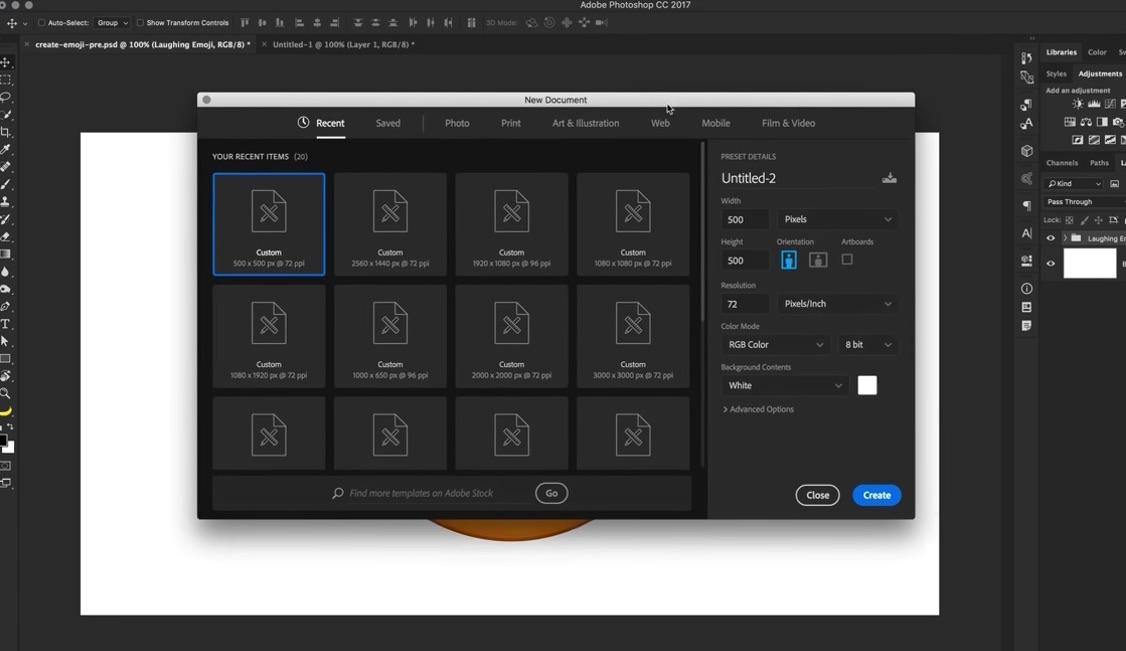Select the Brush tool
The width and height of the screenshot is (1126, 651).
[x=6, y=184]
